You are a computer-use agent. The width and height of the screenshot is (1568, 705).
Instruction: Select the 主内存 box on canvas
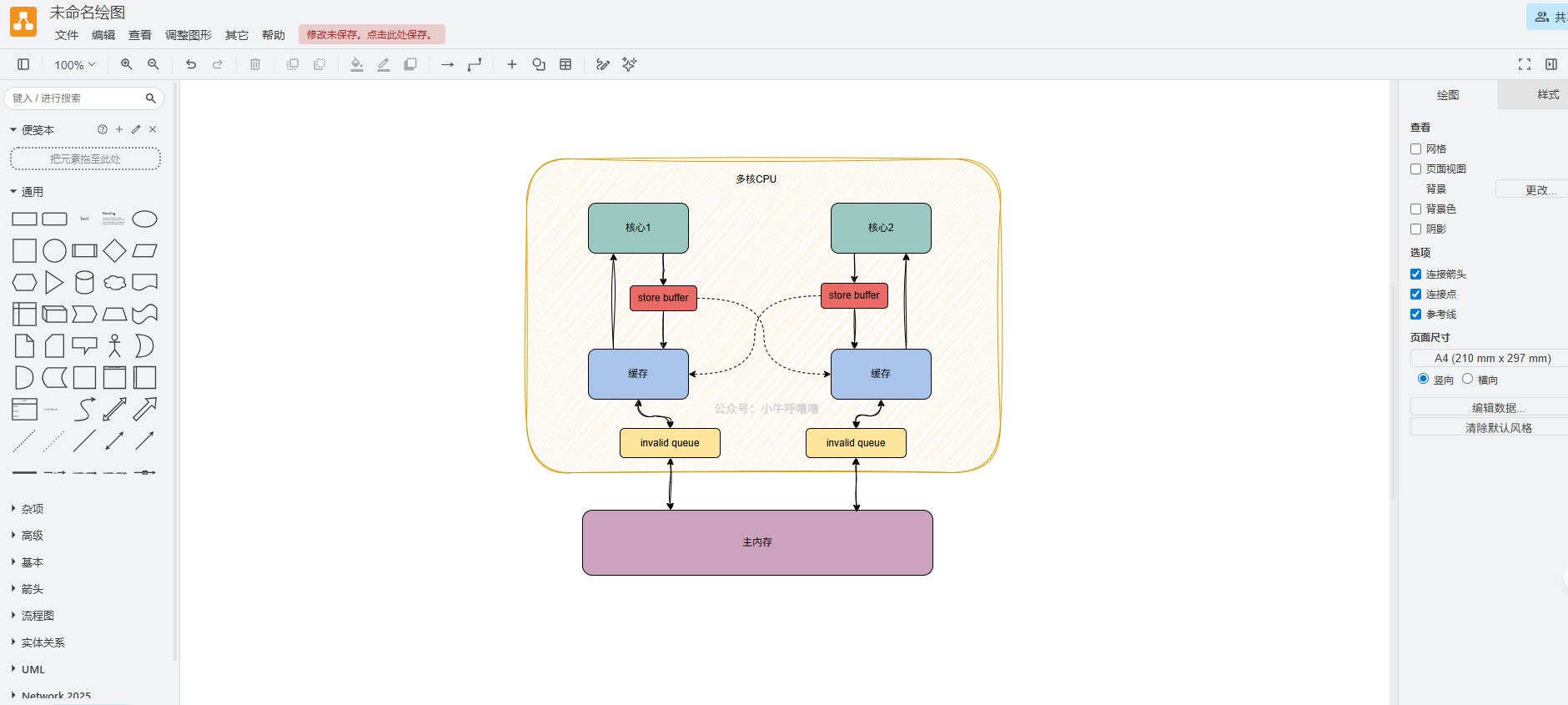pyautogui.click(x=757, y=542)
